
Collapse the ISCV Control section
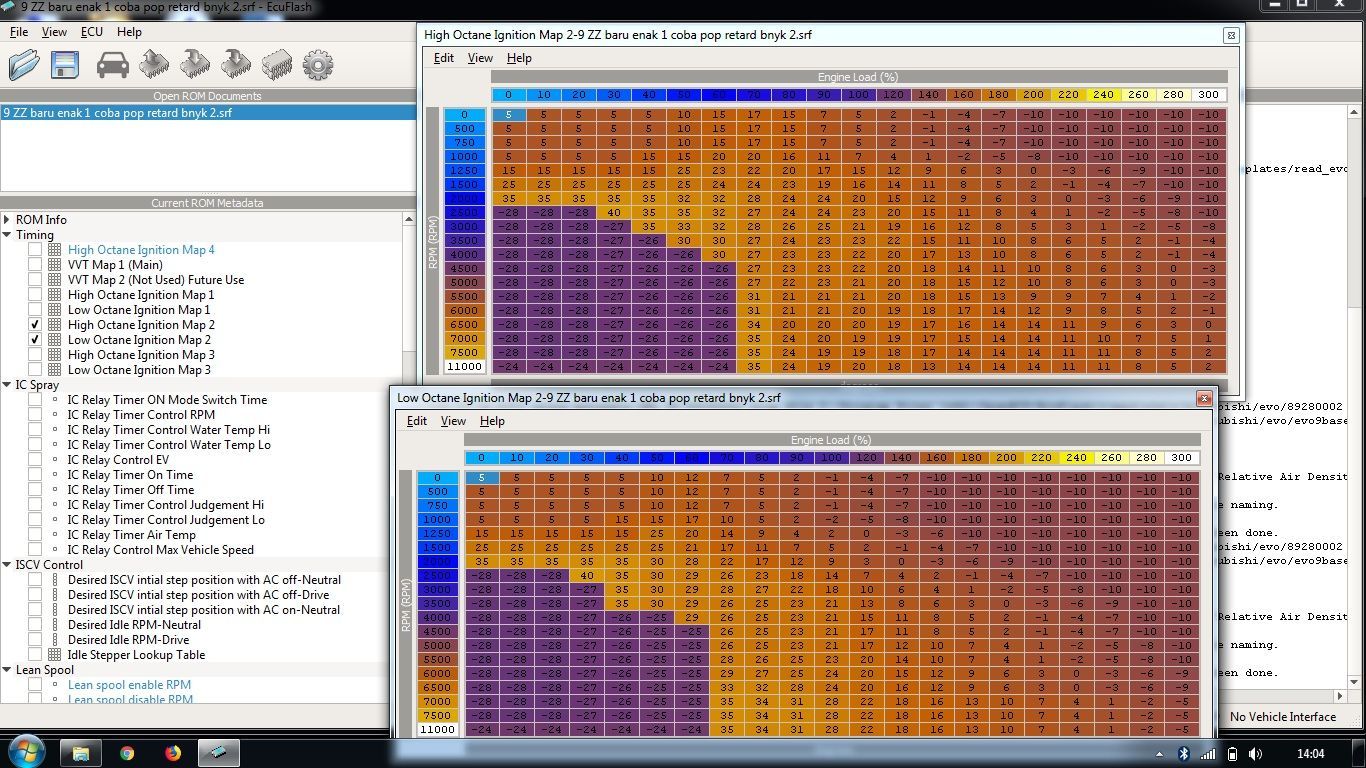[x=7, y=565]
